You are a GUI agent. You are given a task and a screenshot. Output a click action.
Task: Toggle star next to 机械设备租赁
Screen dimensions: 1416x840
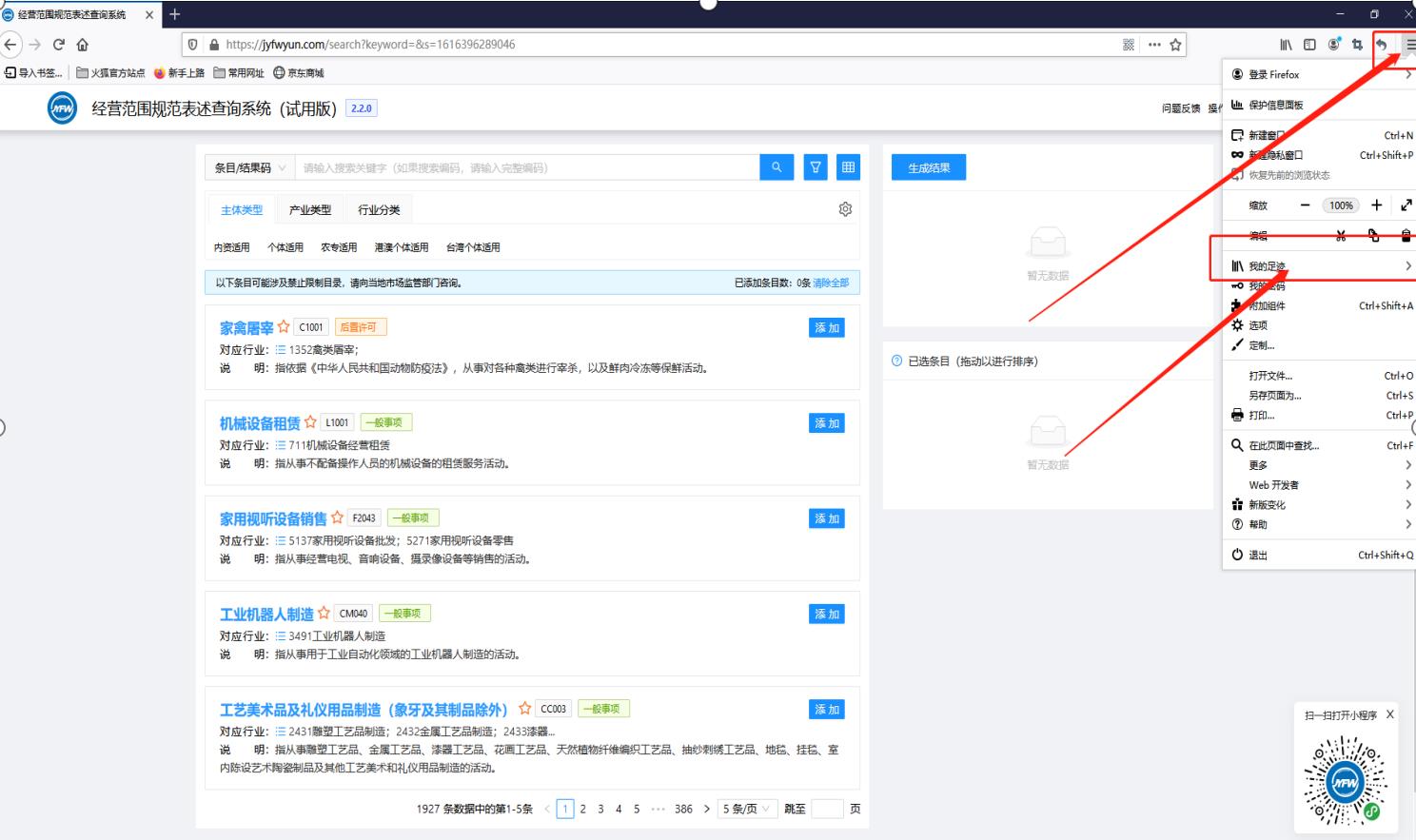click(x=310, y=422)
